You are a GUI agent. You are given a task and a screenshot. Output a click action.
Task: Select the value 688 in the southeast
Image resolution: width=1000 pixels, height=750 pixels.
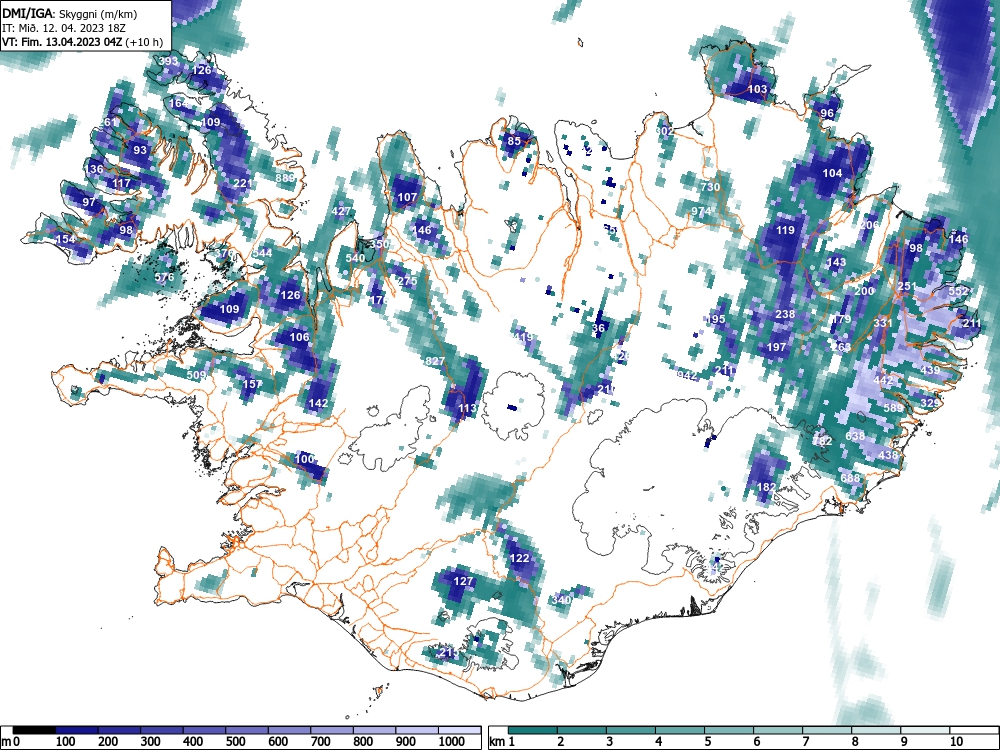tap(850, 478)
